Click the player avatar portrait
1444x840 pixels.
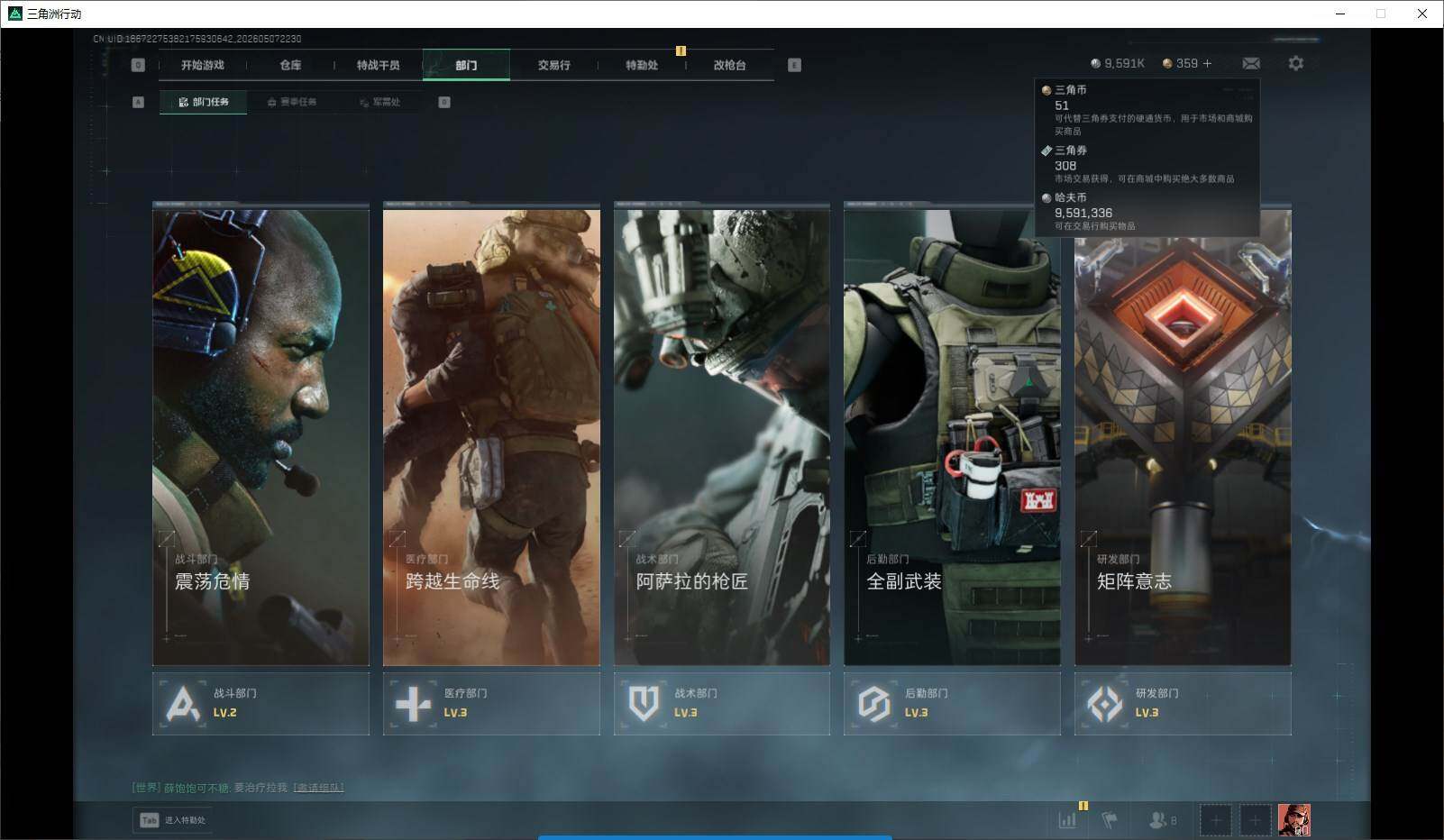(1294, 820)
